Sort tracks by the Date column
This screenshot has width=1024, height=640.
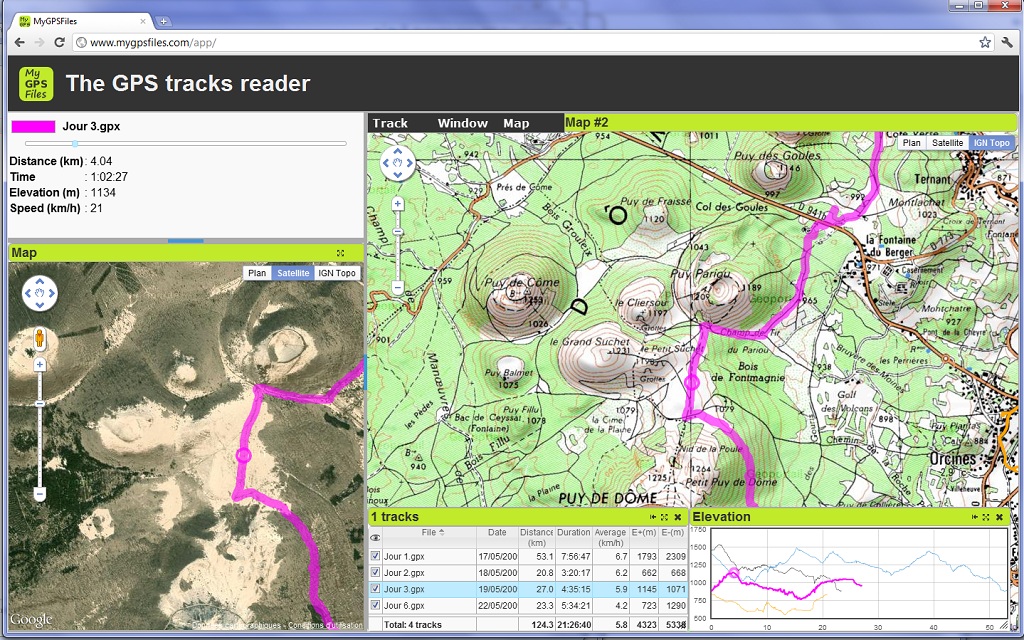click(x=497, y=537)
